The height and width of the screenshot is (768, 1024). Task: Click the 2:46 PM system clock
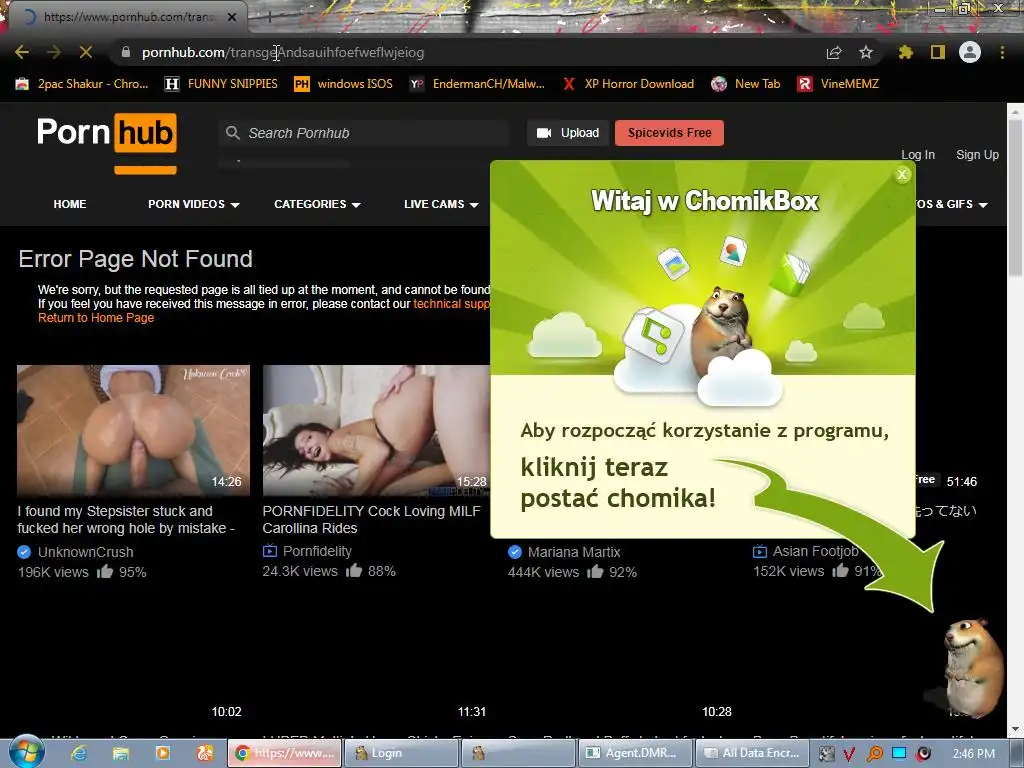point(973,754)
